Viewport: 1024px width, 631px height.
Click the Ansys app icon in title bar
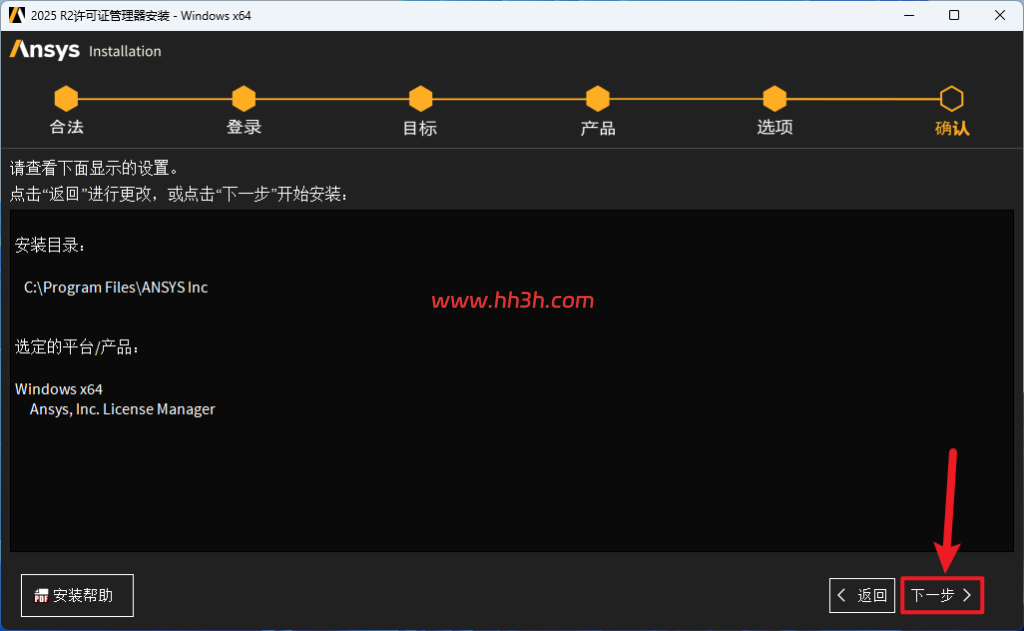pyautogui.click(x=16, y=15)
